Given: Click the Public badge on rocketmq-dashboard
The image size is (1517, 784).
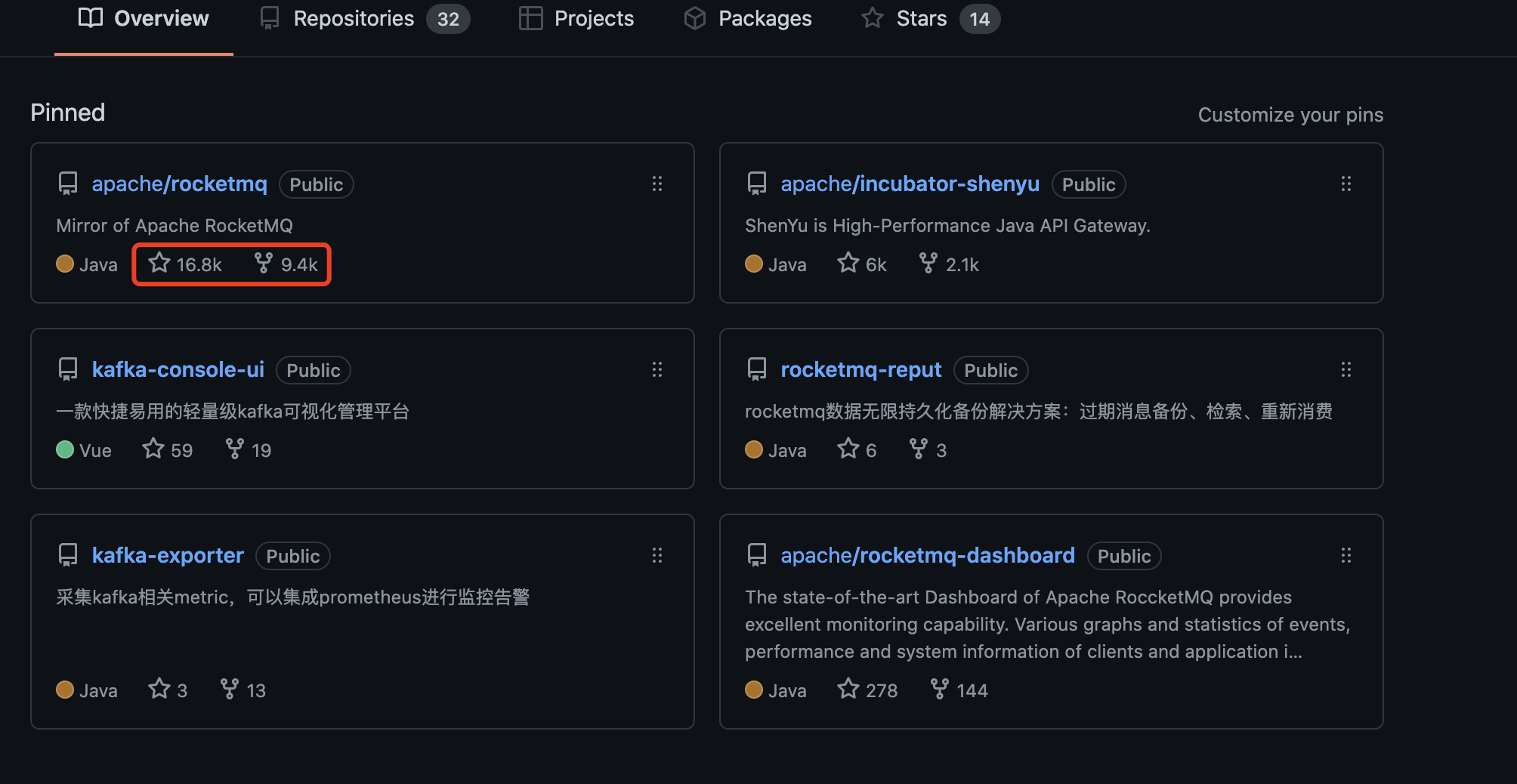Looking at the screenshot, I should coord(1124,556).
